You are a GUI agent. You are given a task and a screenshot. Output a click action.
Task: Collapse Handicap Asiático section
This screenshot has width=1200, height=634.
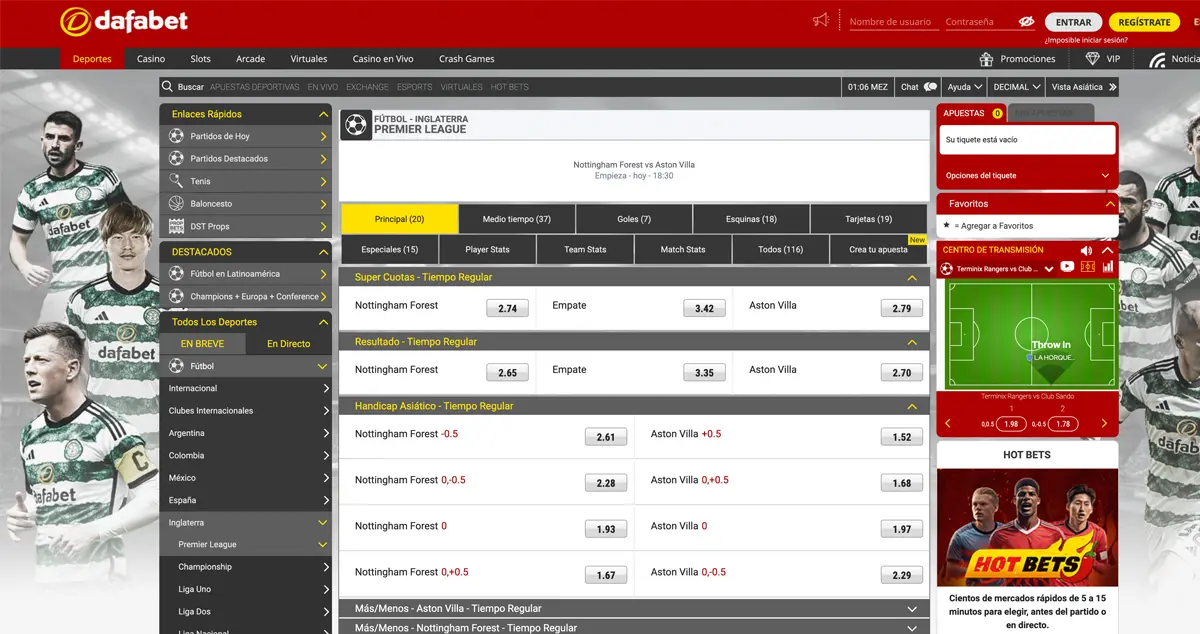[912, 407]
